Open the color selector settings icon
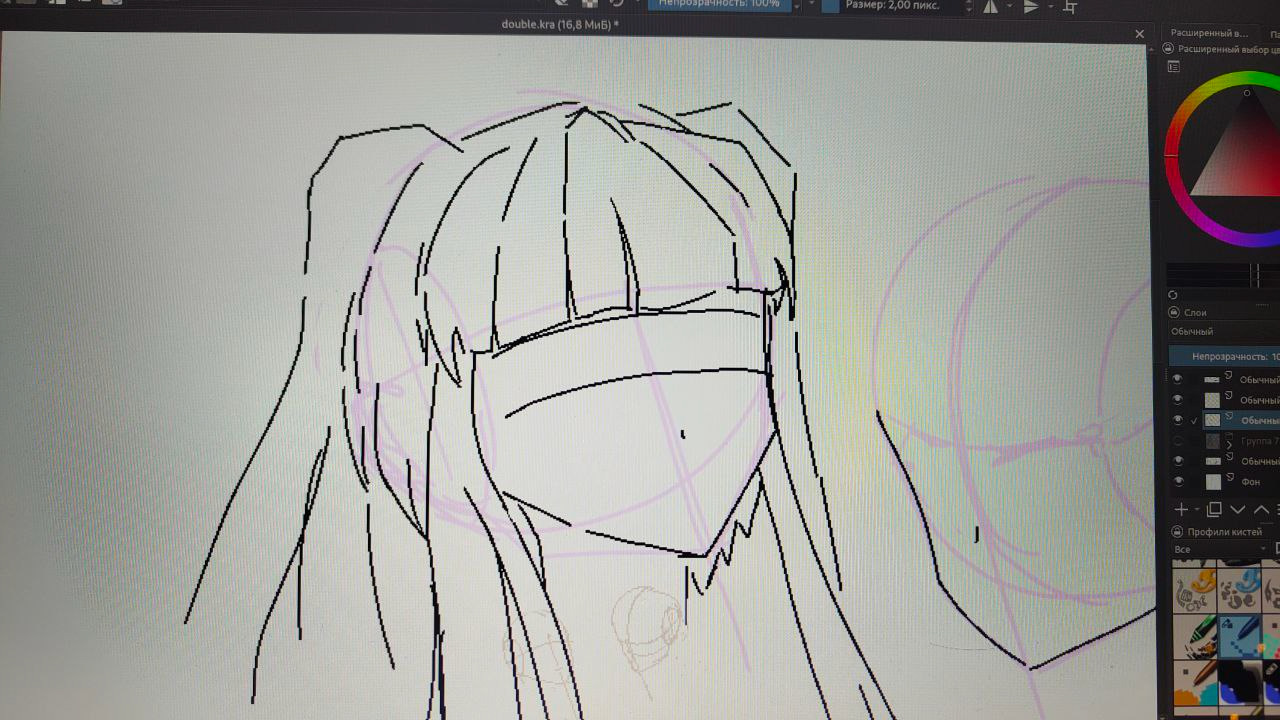 coord(1174,67)
